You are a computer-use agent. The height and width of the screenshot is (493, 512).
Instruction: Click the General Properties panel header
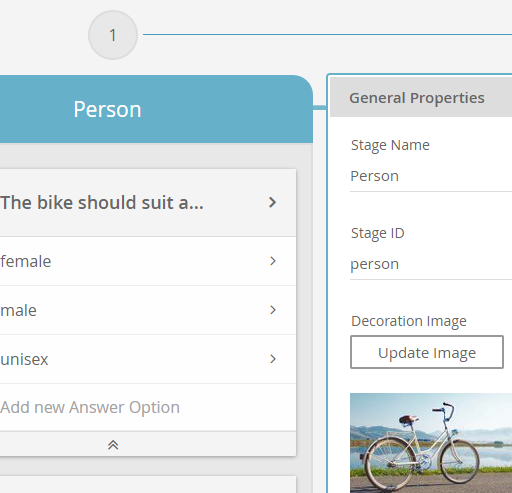(x=421, y=98)
